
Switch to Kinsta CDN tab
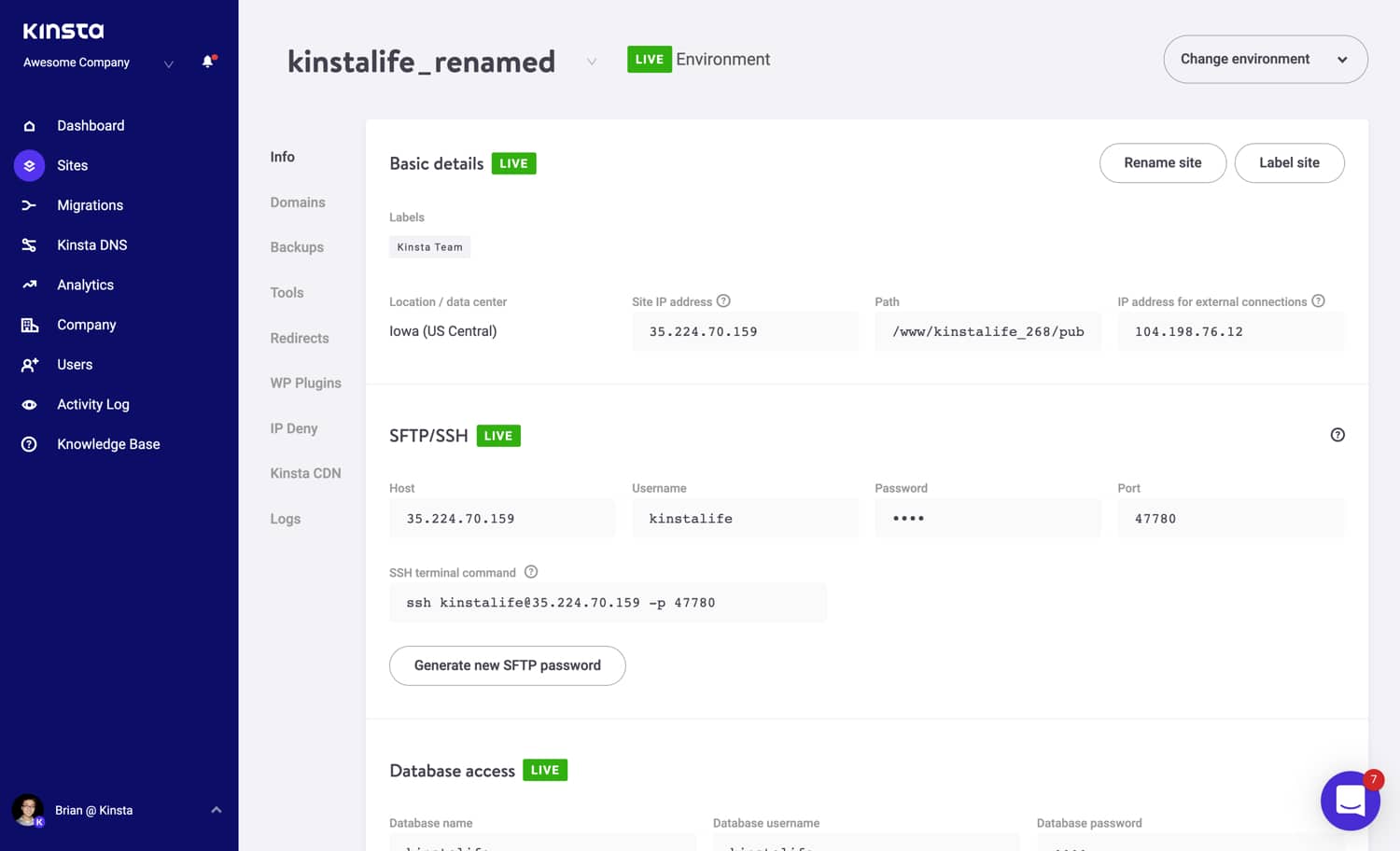[x=305, y=473]
